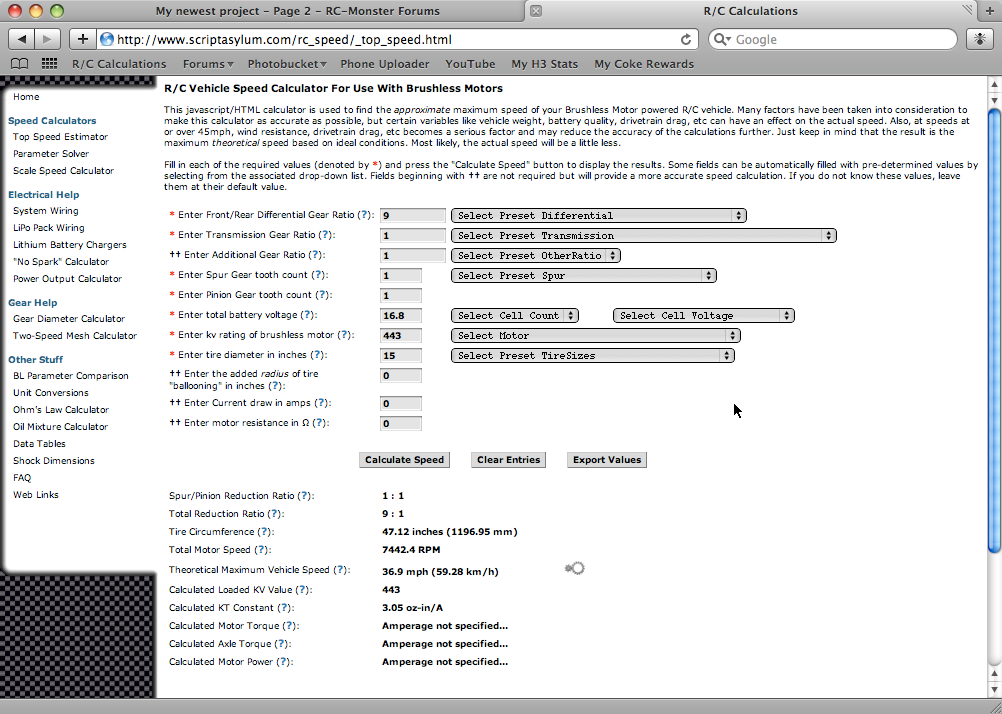Image resolution: width=1002 pixels, height=714 pixels.
Task: Open the Forums bookmarks bar menu
Action: point(207,64)
